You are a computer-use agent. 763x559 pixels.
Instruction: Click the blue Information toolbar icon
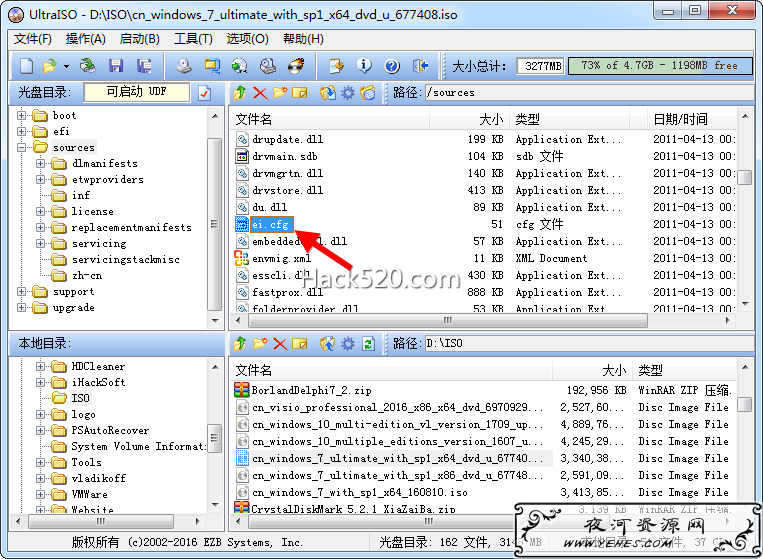(x=364, y=66)
